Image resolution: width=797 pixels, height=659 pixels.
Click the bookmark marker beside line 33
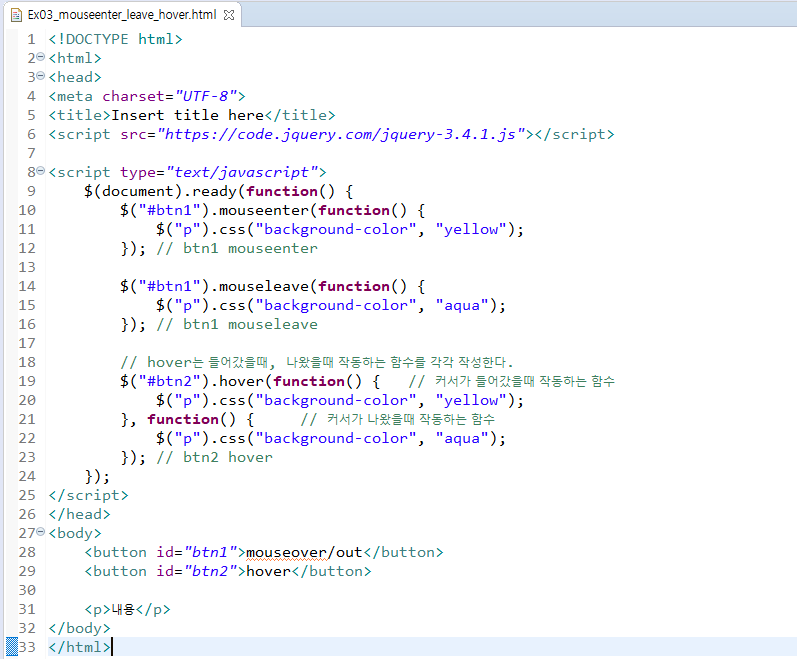(x=11, y=647)
